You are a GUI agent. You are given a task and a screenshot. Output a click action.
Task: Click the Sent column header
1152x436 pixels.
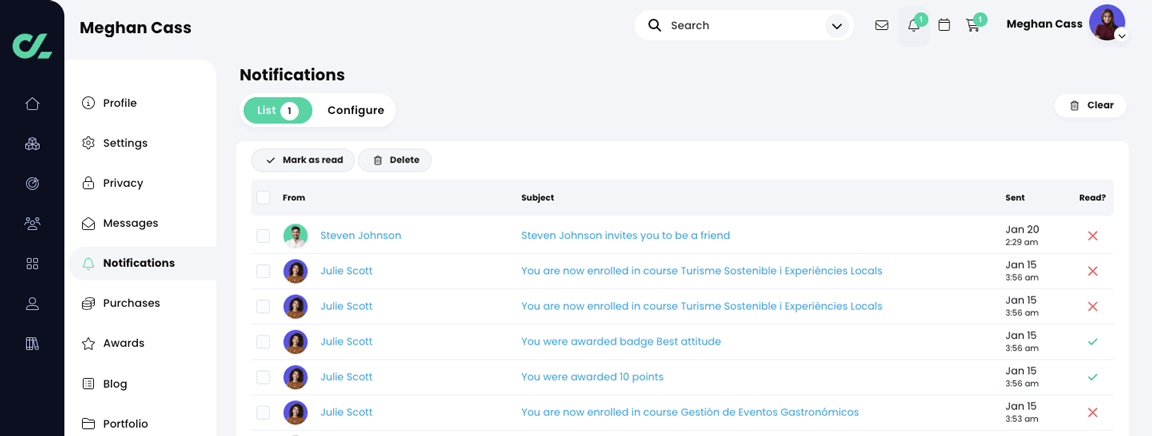point(1015,198)
